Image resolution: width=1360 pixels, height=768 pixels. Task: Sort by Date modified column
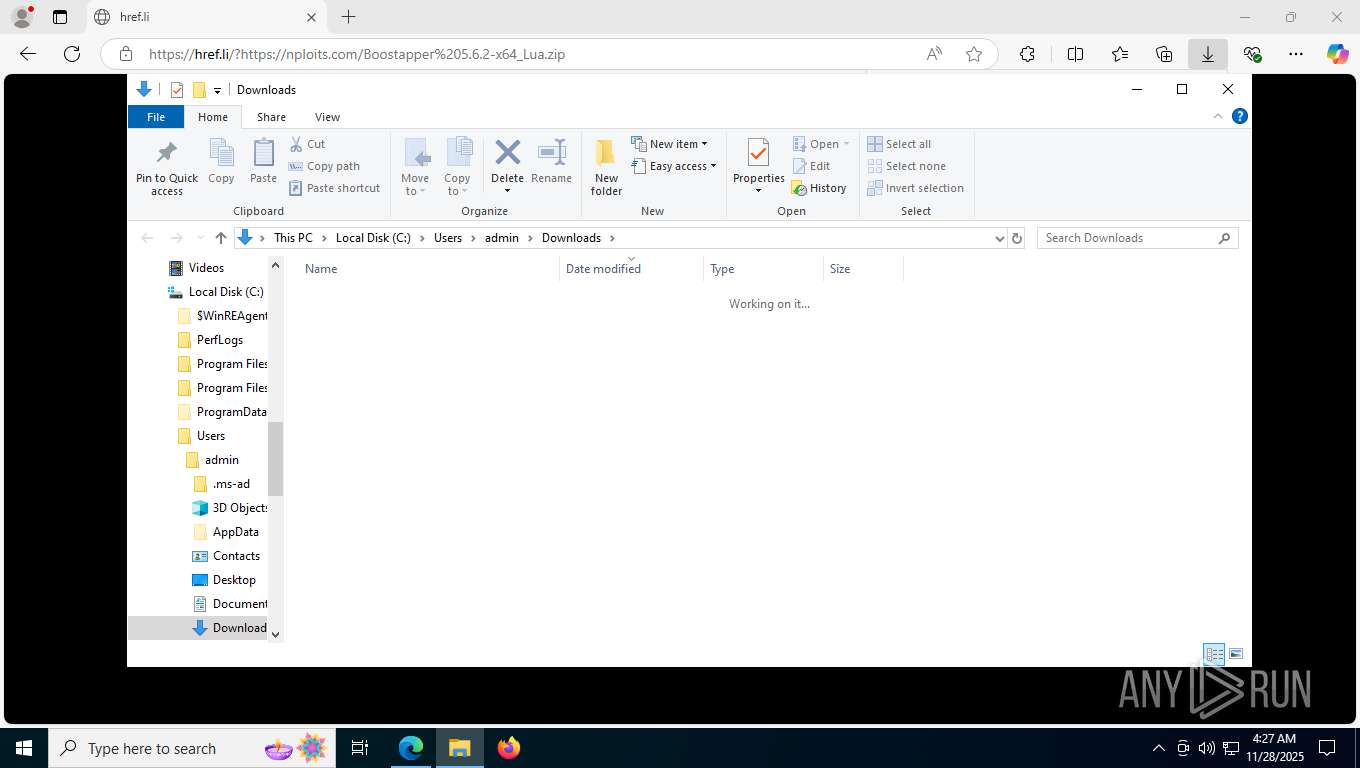[632, 269]
